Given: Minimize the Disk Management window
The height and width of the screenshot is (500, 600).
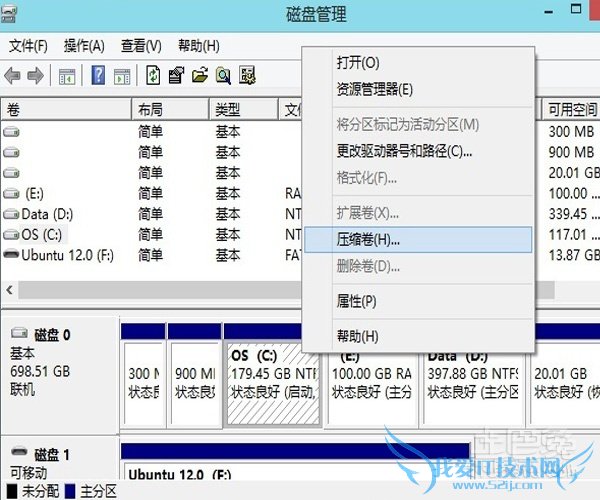Looking at the screenshot, I should coord(548,12).
